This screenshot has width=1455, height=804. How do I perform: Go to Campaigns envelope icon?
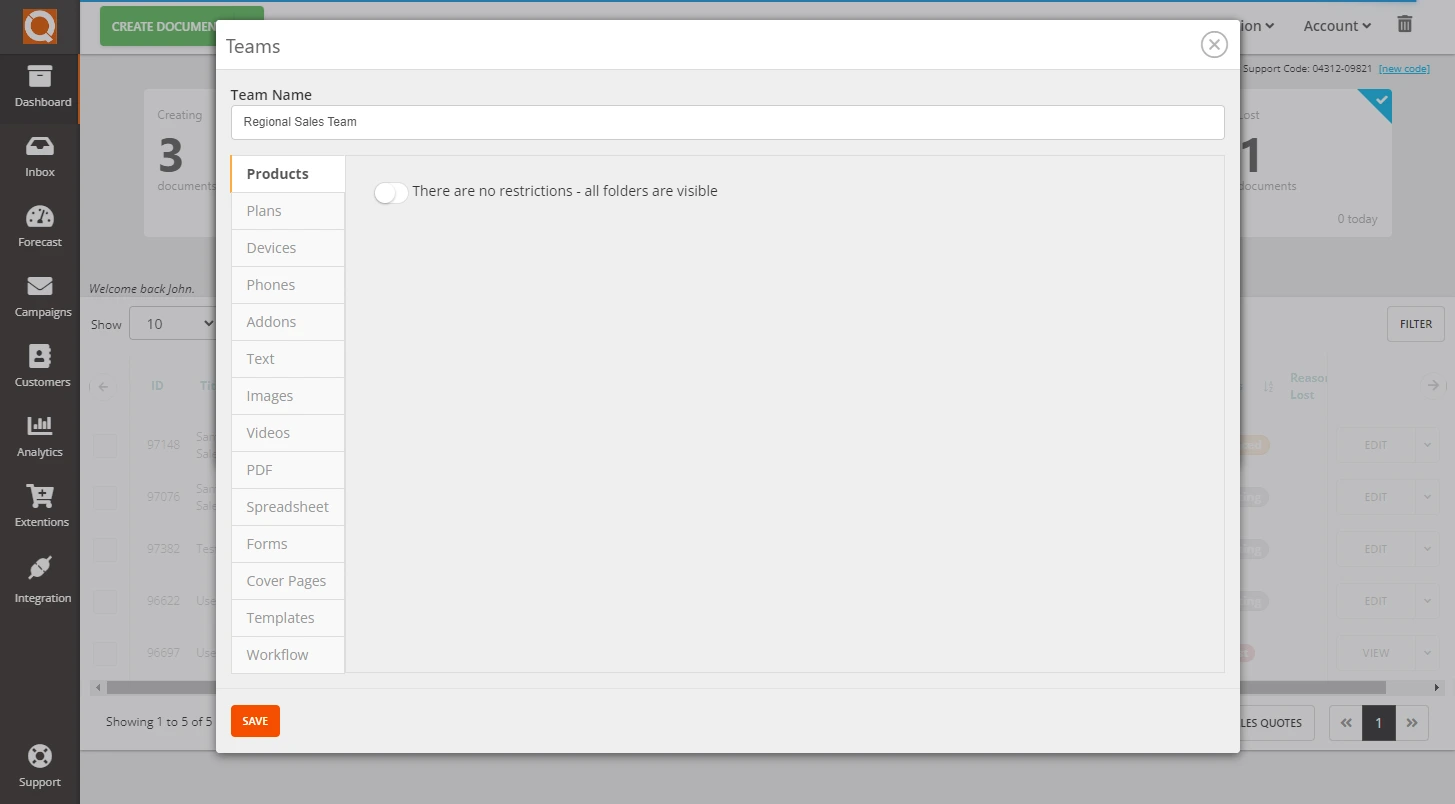[x=40, y=287]
